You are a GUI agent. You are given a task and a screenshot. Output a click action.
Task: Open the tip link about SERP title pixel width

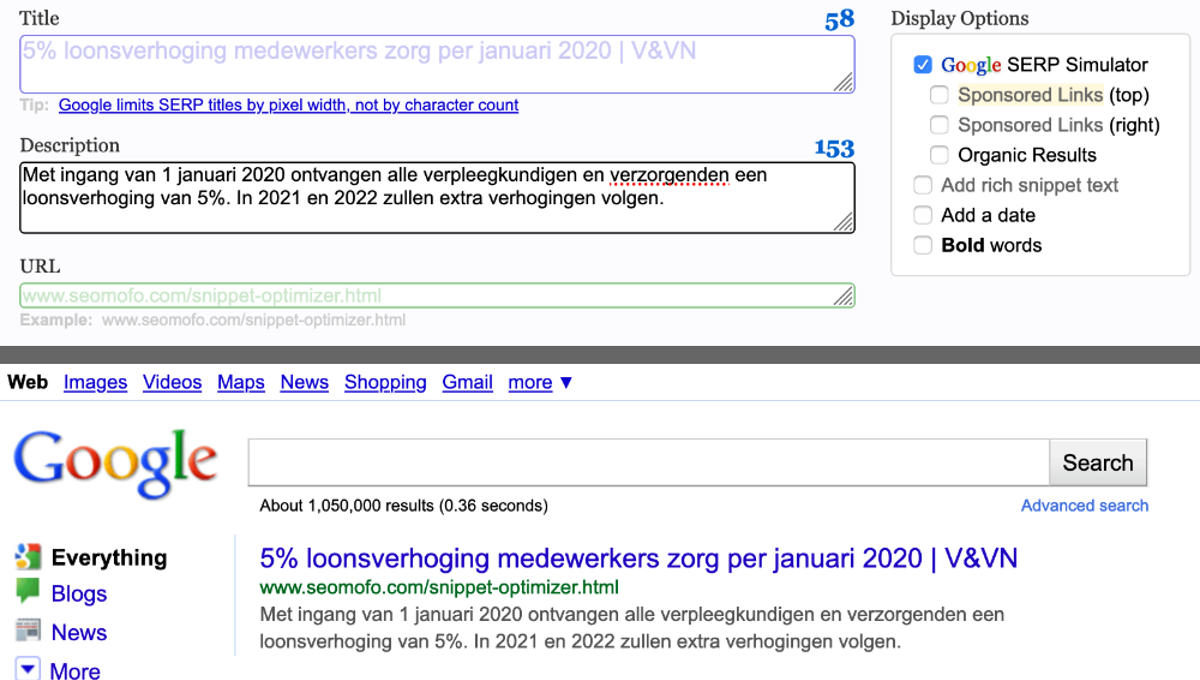pyautogui.click(x=289, y=105)
